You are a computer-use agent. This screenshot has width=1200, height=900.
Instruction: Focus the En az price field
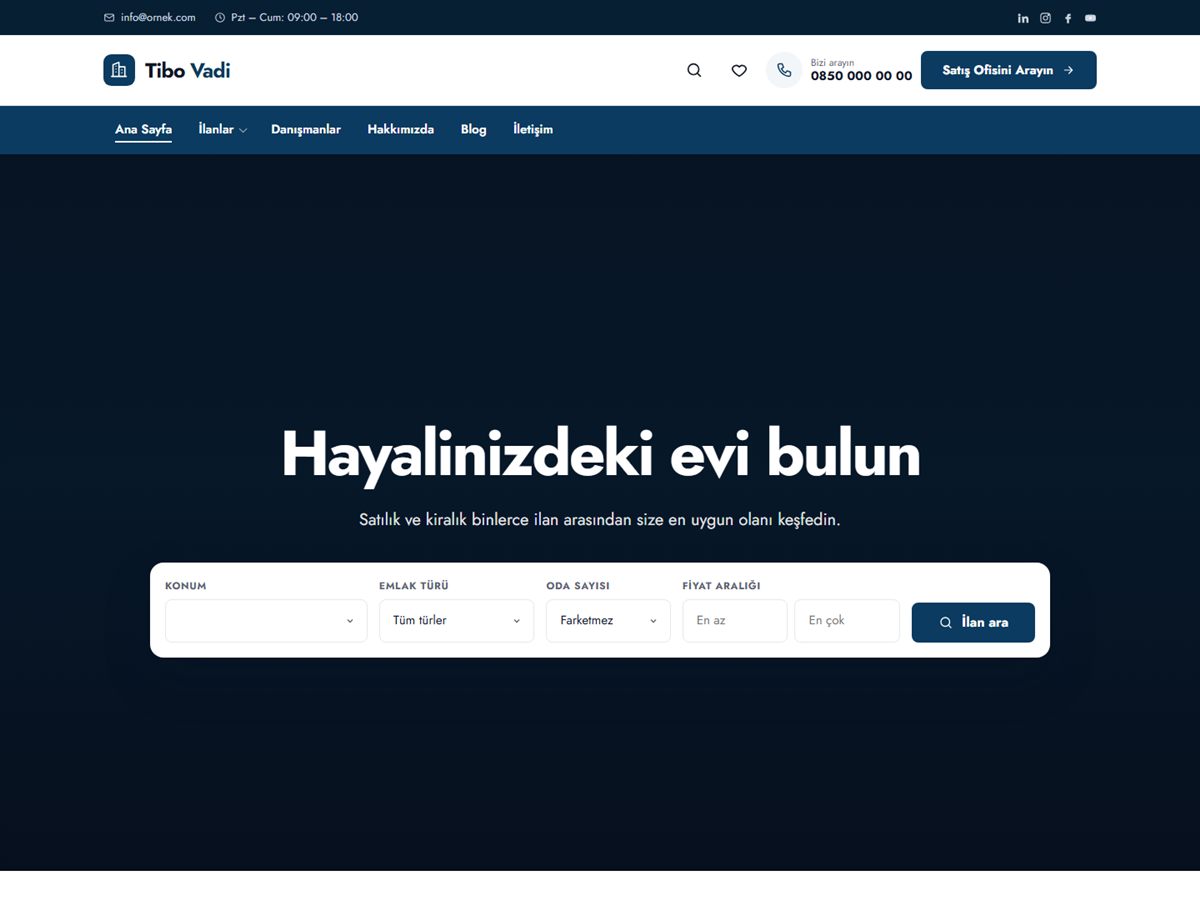click(735, 621)
